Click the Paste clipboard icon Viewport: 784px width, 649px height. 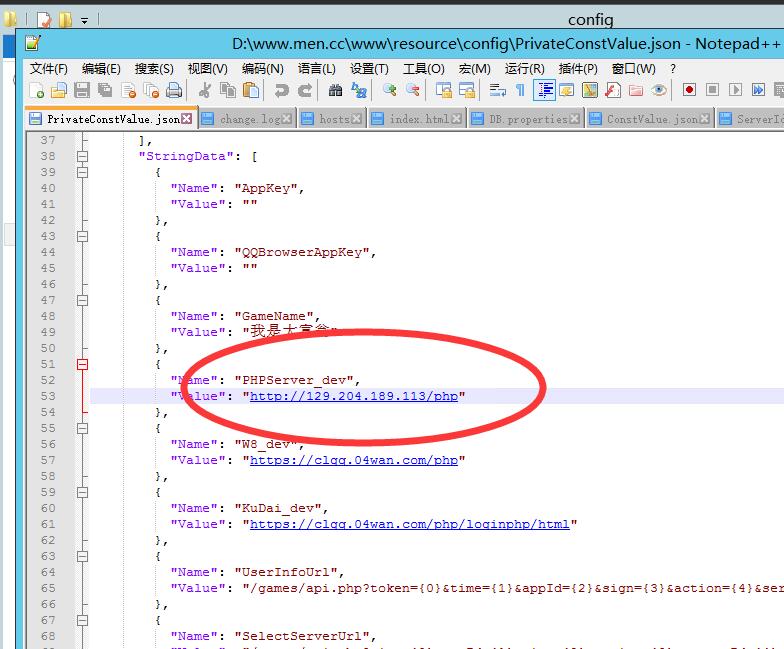pos(251,90)
